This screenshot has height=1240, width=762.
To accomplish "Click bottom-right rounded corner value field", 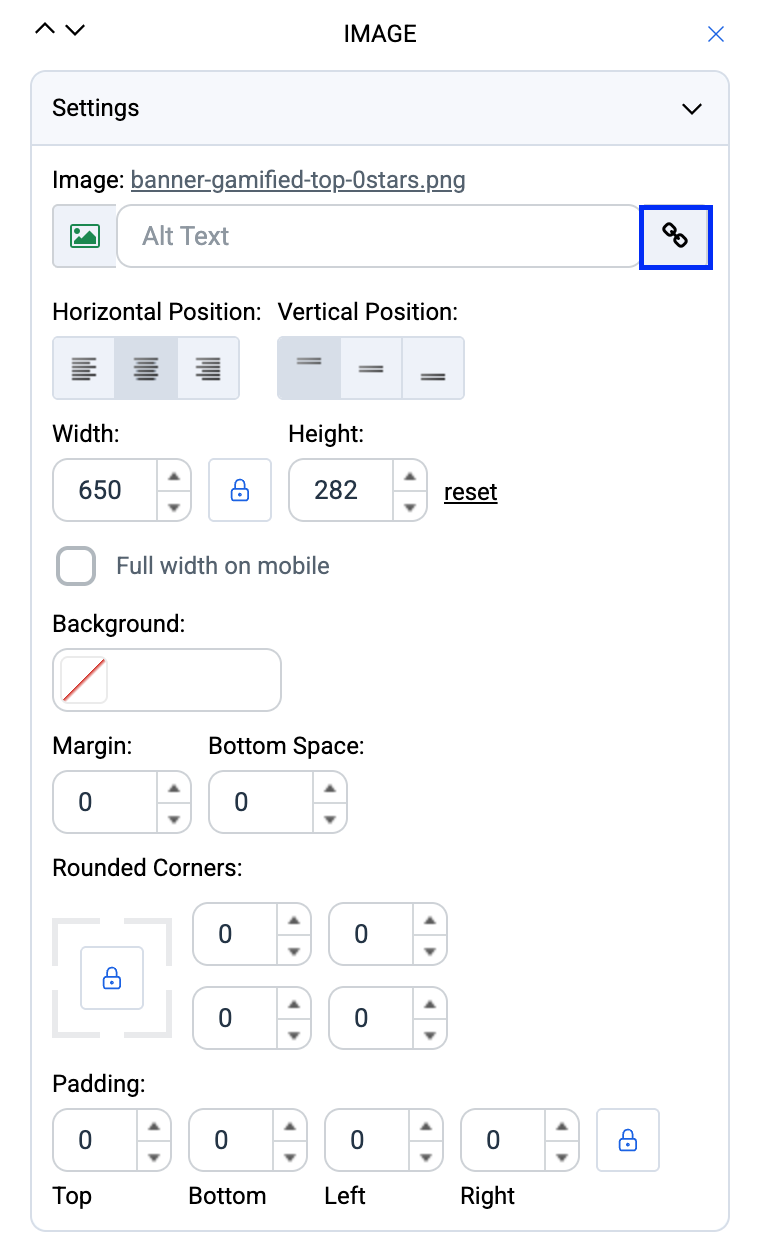I will [371, 1018].
